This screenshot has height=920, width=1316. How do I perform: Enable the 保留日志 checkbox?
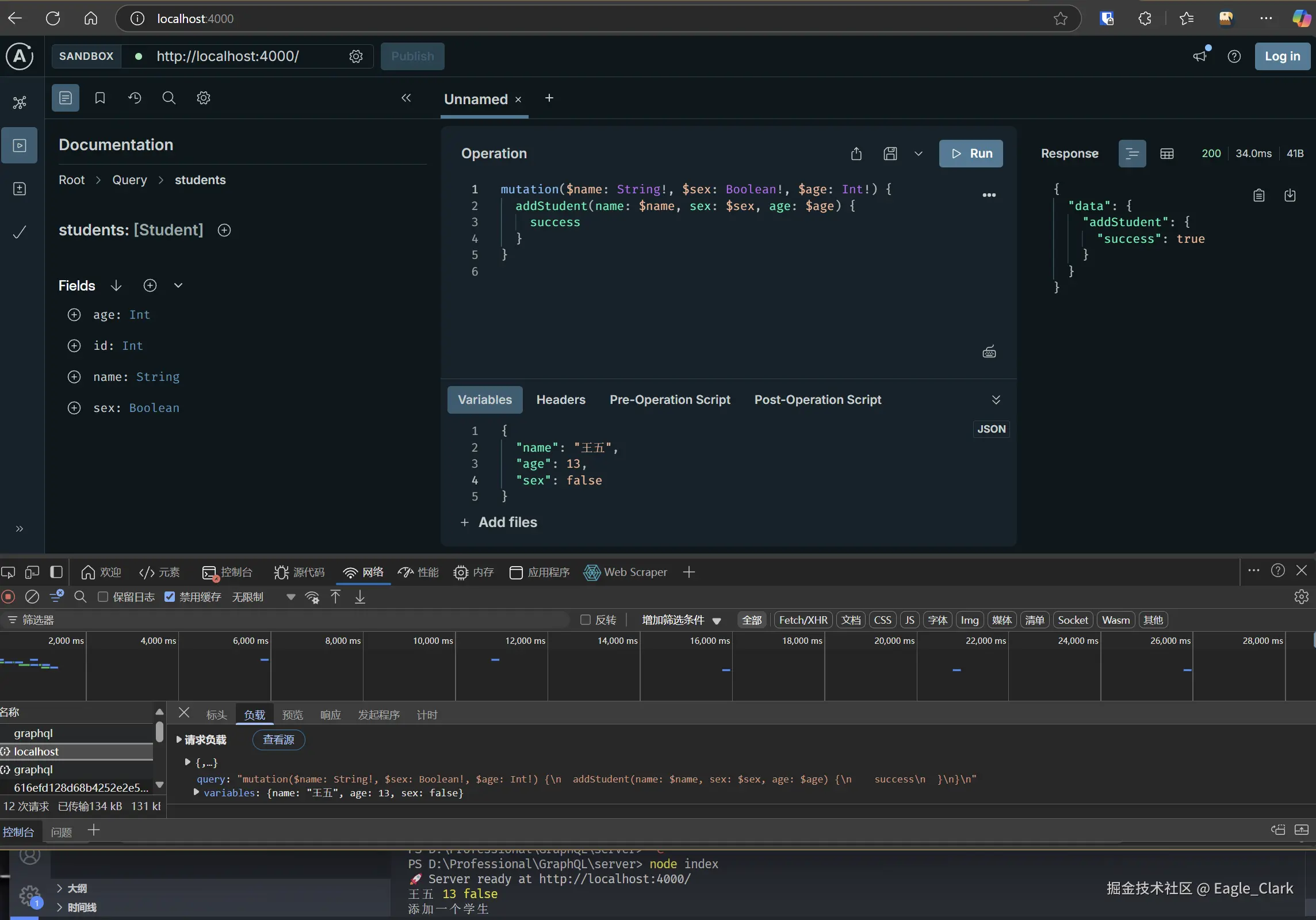tap(103, 597)
